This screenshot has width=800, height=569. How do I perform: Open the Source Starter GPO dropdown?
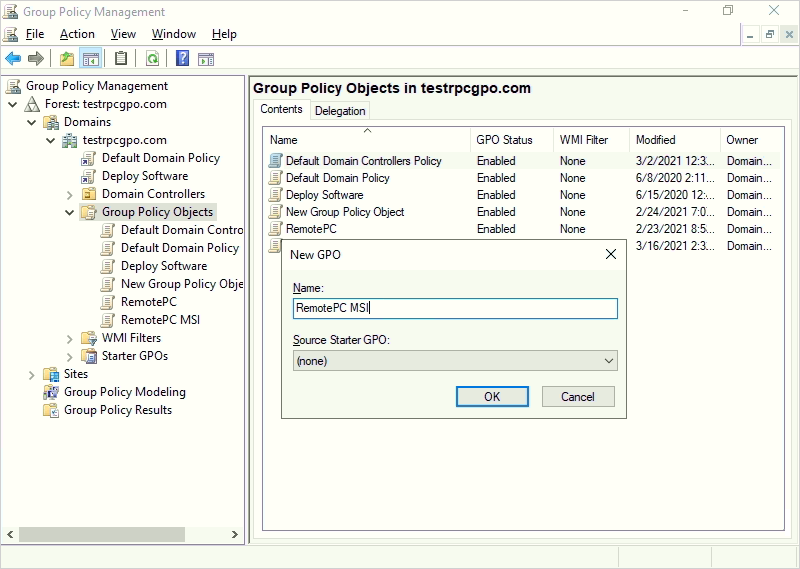tap(455, 361)
